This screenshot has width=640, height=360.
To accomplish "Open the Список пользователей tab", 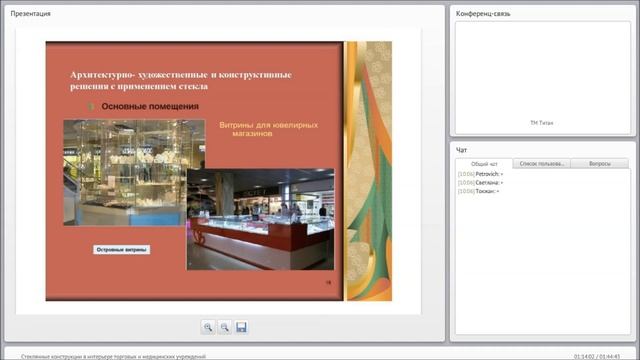I will coord(542,164).
